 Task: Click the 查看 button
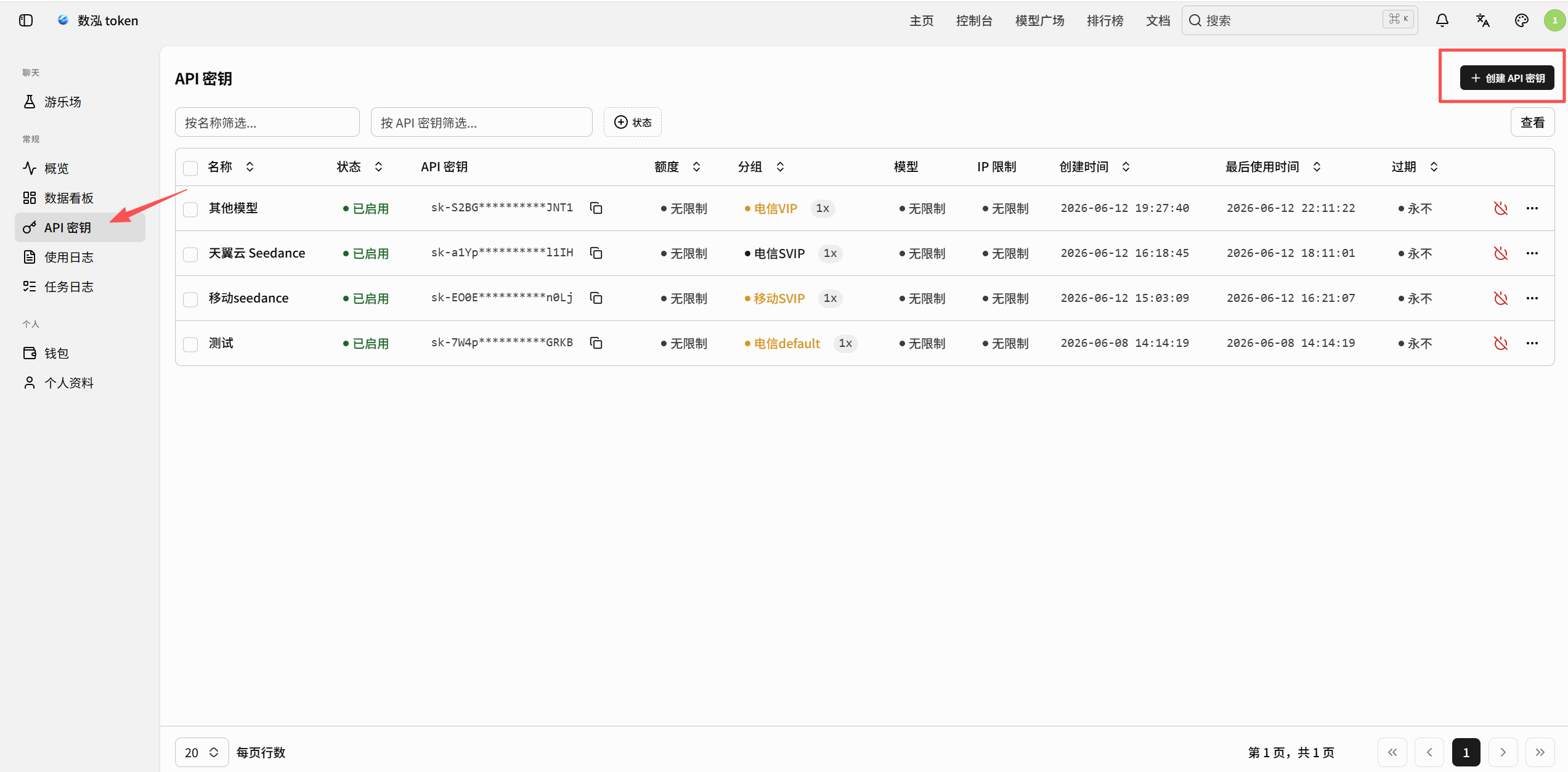point(1532,122)
